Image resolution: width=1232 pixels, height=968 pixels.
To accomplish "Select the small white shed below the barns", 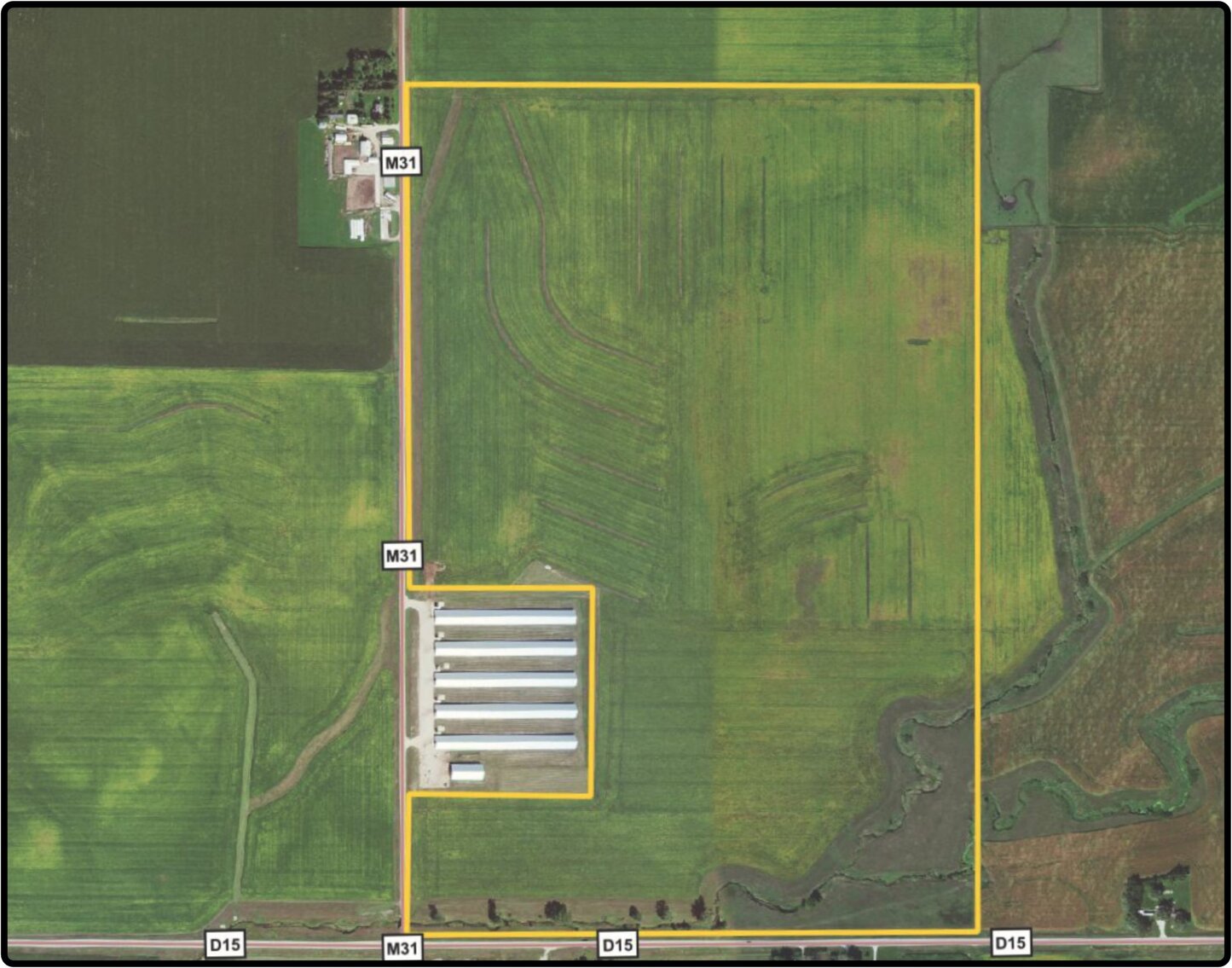I will point(465,772).
